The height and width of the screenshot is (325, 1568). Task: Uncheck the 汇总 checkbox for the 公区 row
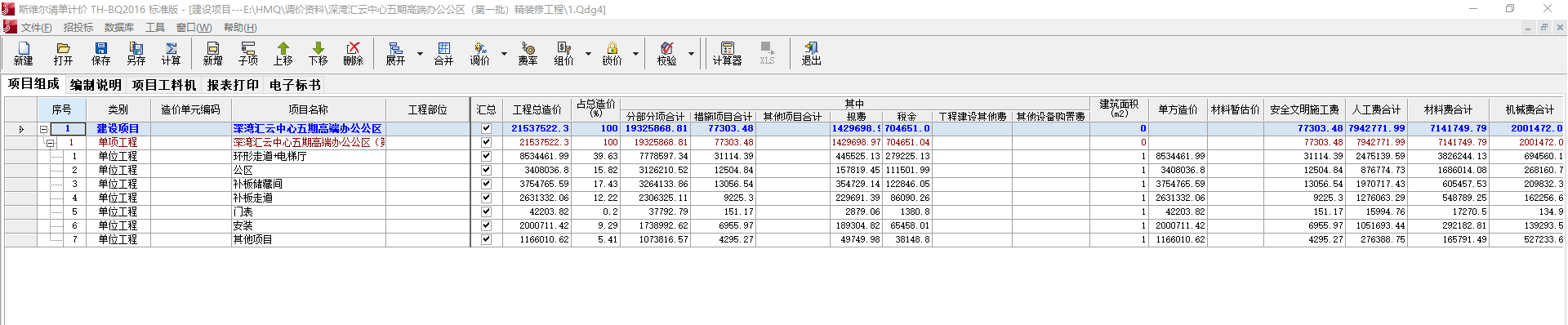(486, 170)
